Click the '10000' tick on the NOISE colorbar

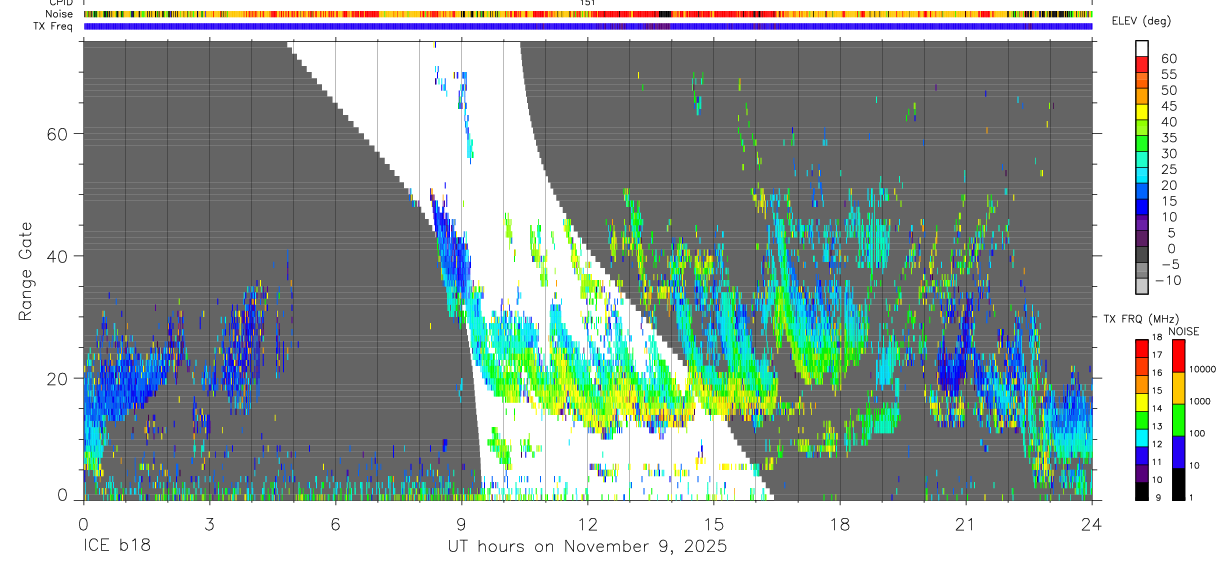click(1205, 370)
